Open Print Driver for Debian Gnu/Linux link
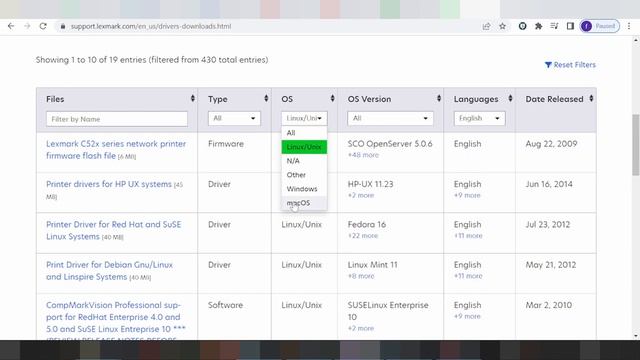 pos(109,271)
